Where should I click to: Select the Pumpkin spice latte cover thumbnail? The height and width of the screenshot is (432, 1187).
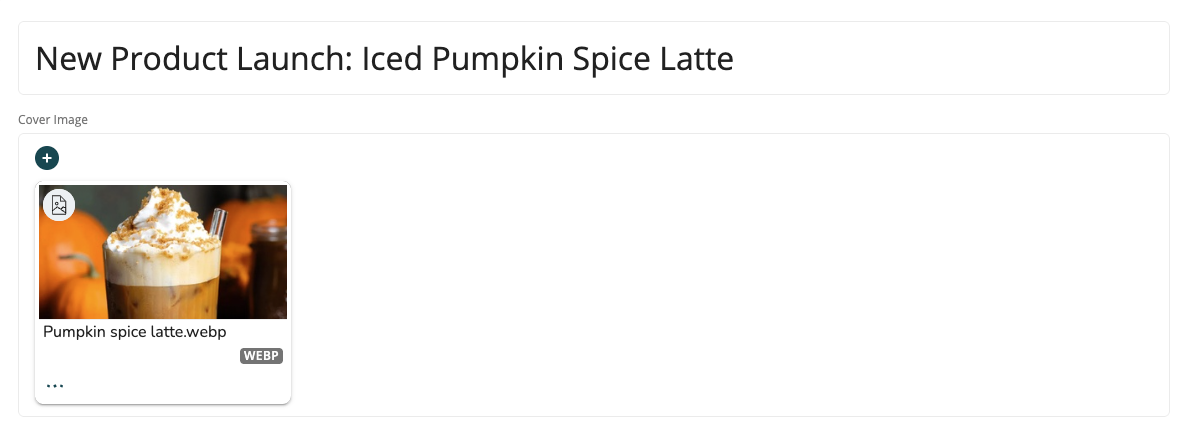163,252
